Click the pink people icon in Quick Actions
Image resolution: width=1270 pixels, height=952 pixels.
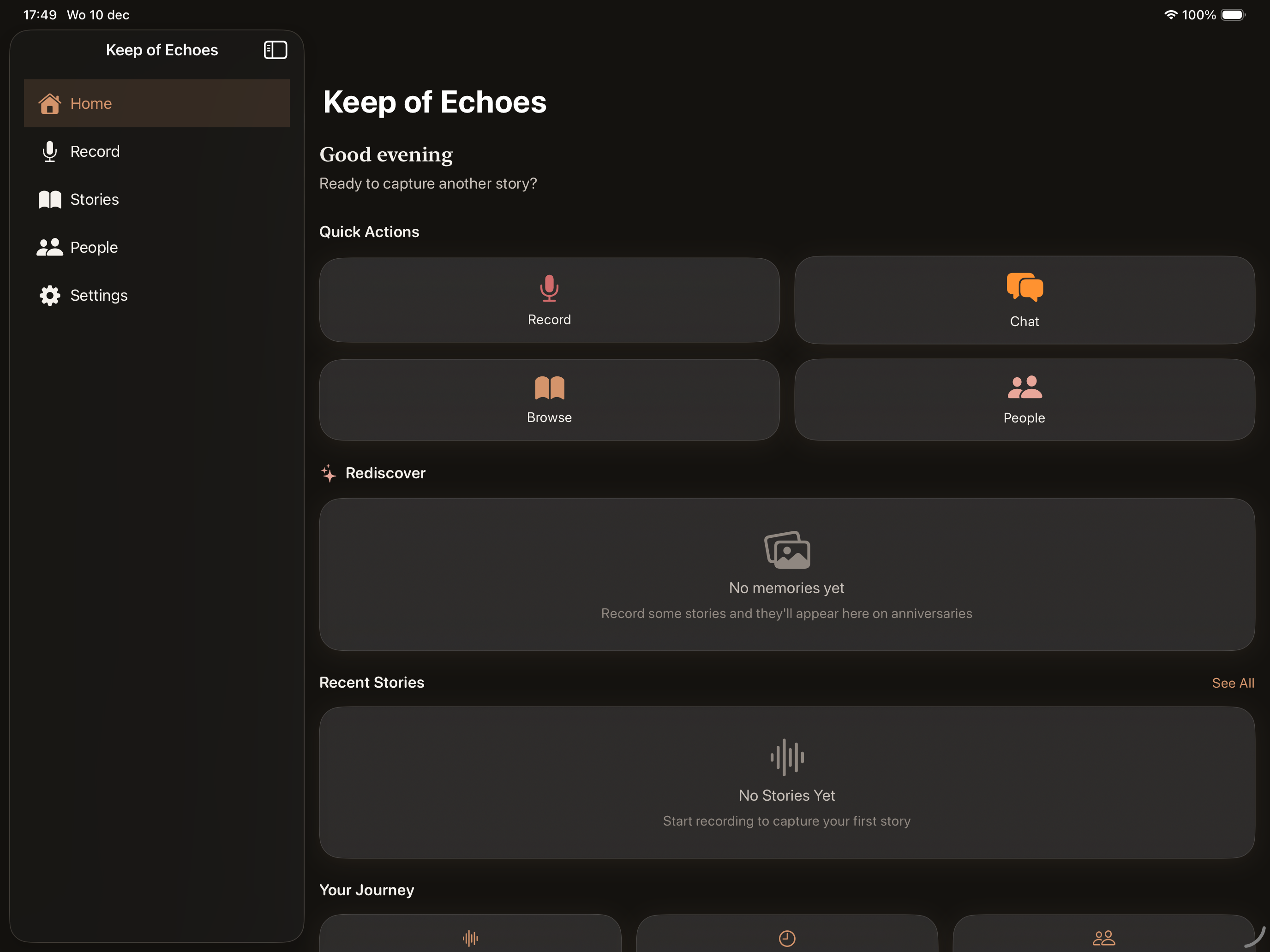tap(1025, 387)
